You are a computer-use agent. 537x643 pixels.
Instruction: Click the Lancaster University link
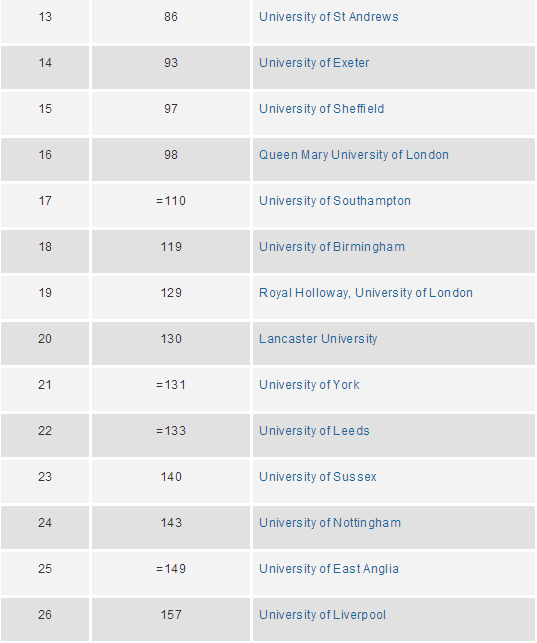click(318, 338)
